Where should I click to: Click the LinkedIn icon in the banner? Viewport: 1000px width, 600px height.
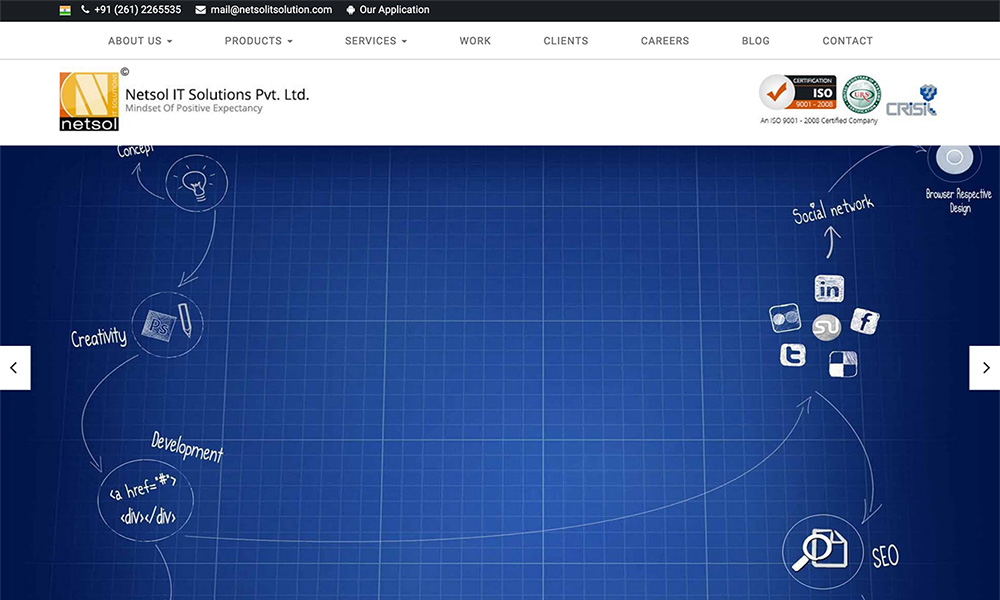829,290
